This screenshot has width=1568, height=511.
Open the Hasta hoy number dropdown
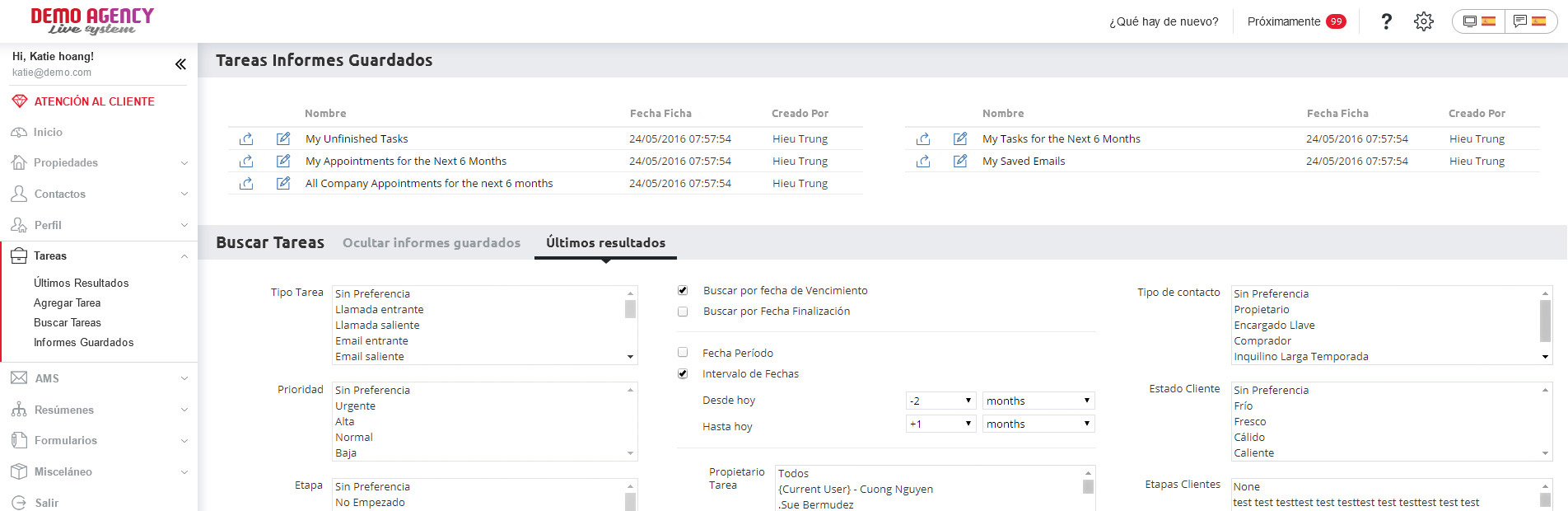[x=940, y=424]
